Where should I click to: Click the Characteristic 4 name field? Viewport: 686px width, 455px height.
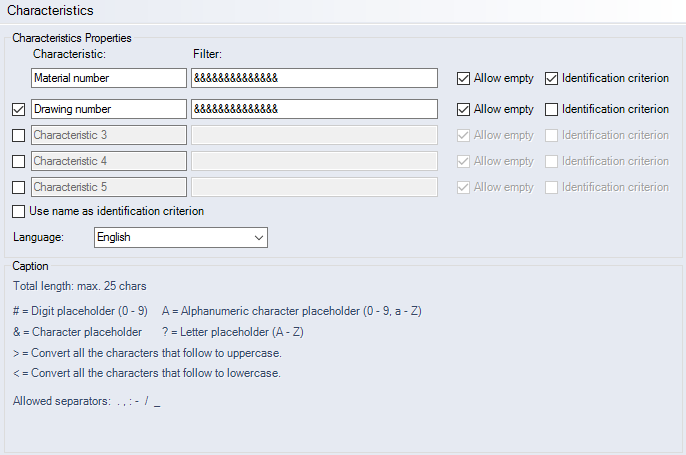(x=108, y=161)
